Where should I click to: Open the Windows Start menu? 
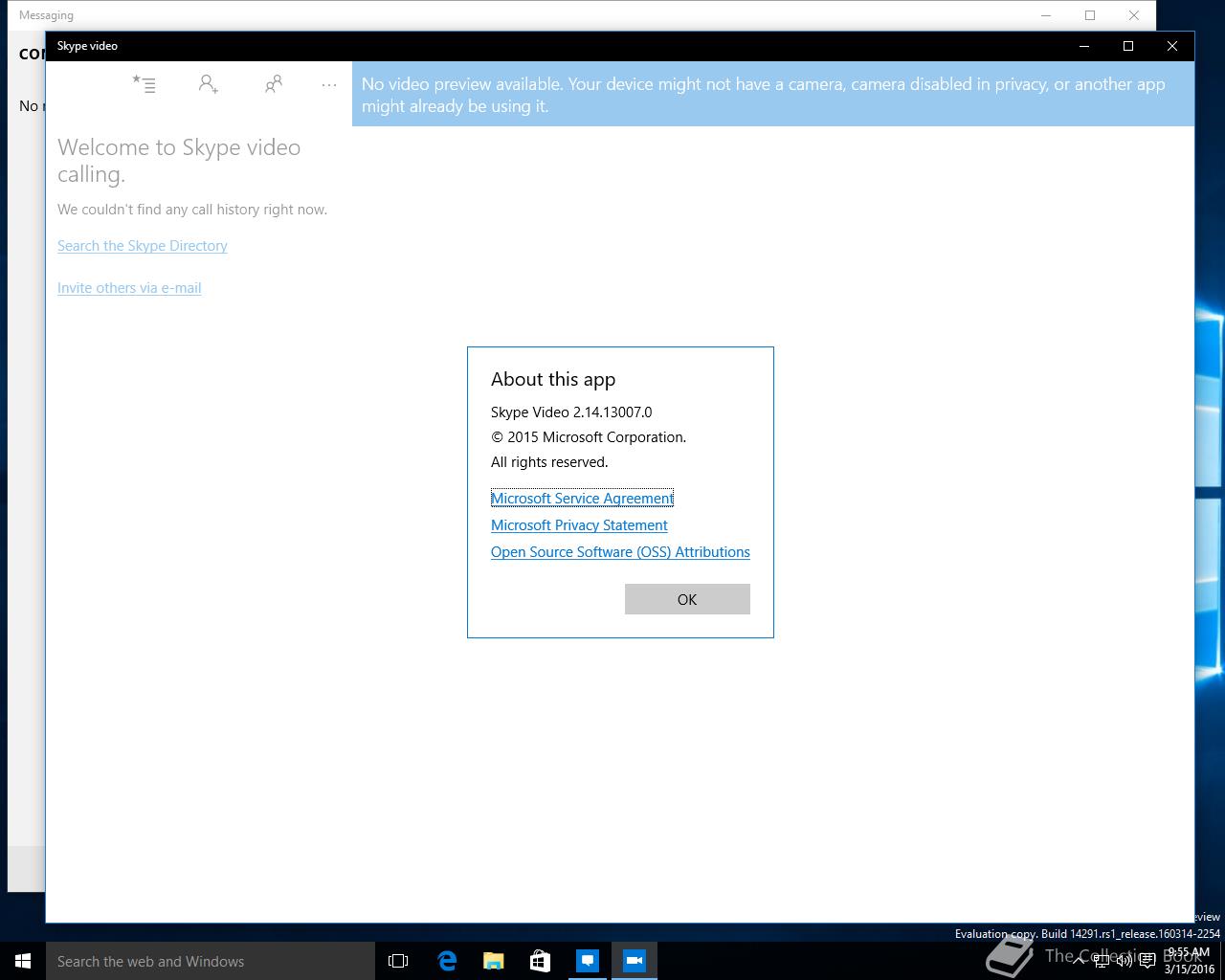[x=23, y=961]
